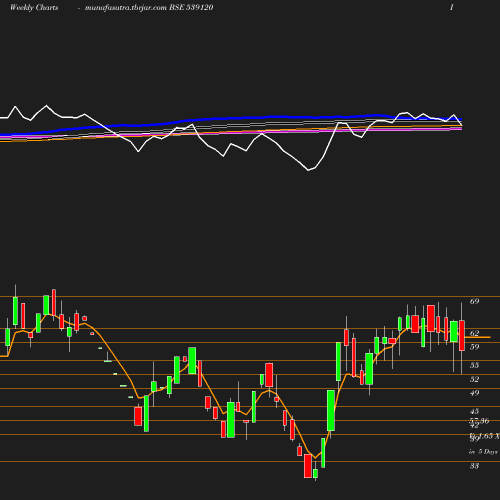Click the 52 price axis label
This screenshot has height=500, width=500.
pyautogui.click(x=474, y=379)
